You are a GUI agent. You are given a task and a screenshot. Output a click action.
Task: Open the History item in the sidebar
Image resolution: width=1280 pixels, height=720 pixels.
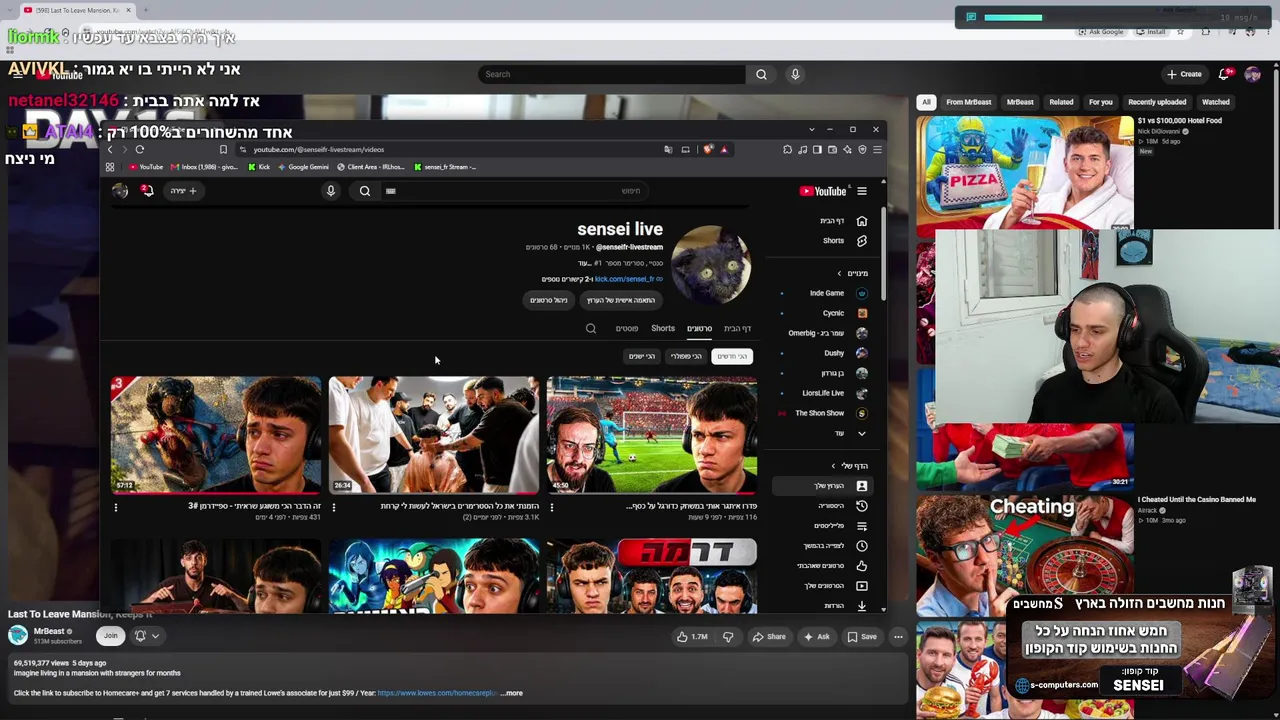coord(862,506)
